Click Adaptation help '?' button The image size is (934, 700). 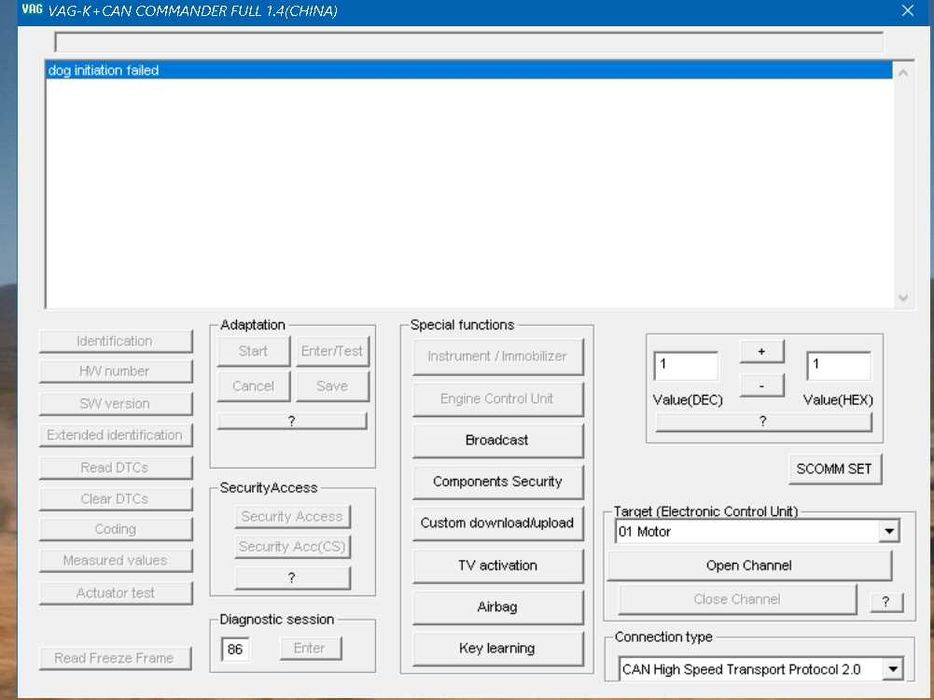click(292, 421)
